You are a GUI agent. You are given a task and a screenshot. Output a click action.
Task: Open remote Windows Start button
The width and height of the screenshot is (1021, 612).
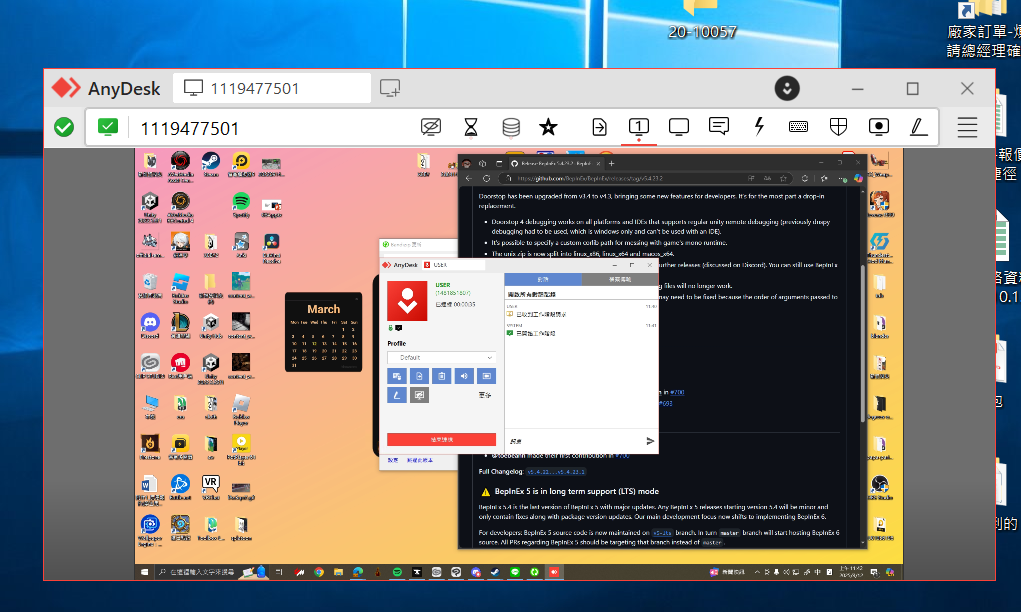pyautogui.click(x=144, y=572)
